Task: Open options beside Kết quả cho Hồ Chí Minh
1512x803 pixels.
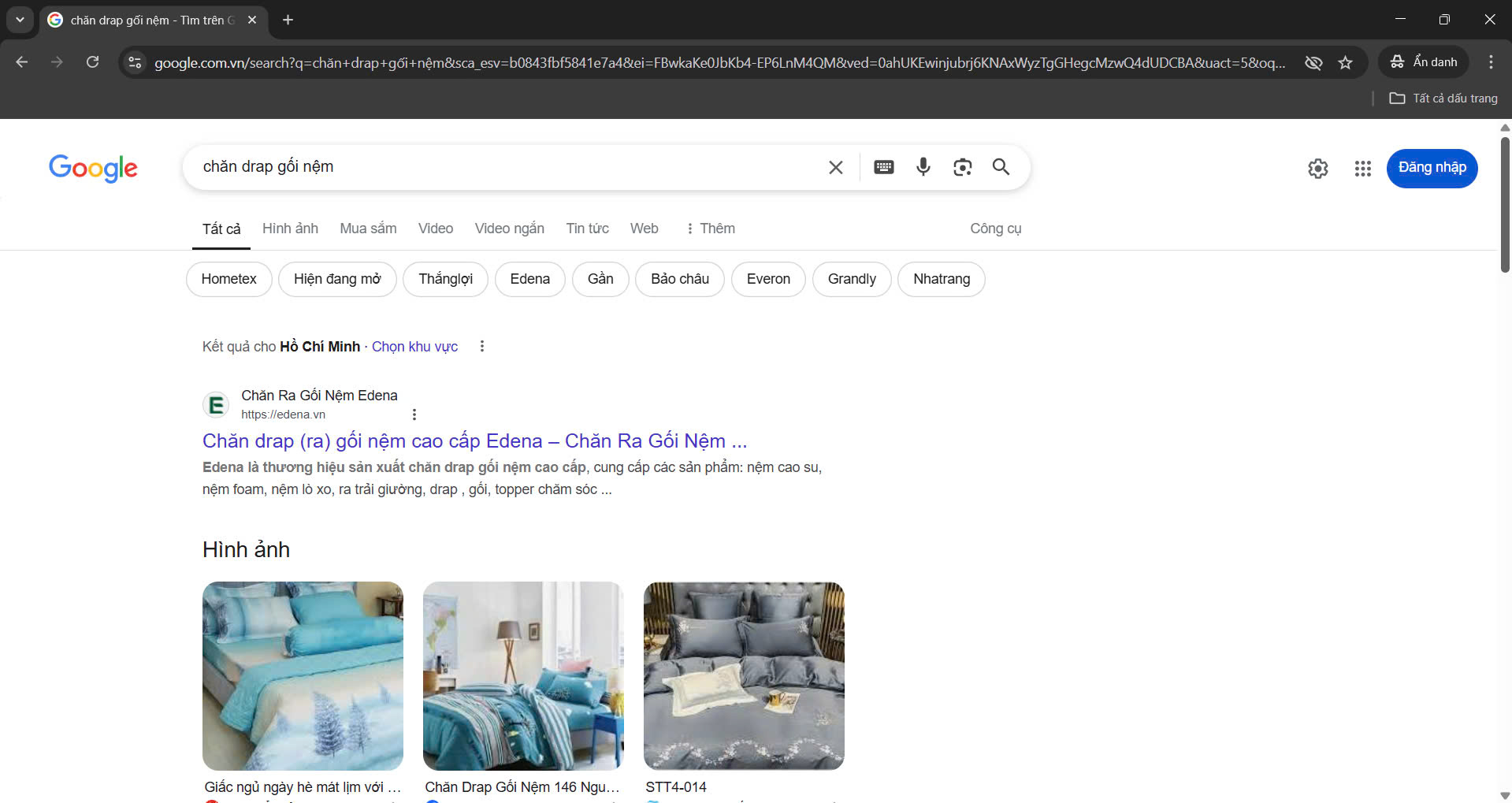Action: (482, 346)
